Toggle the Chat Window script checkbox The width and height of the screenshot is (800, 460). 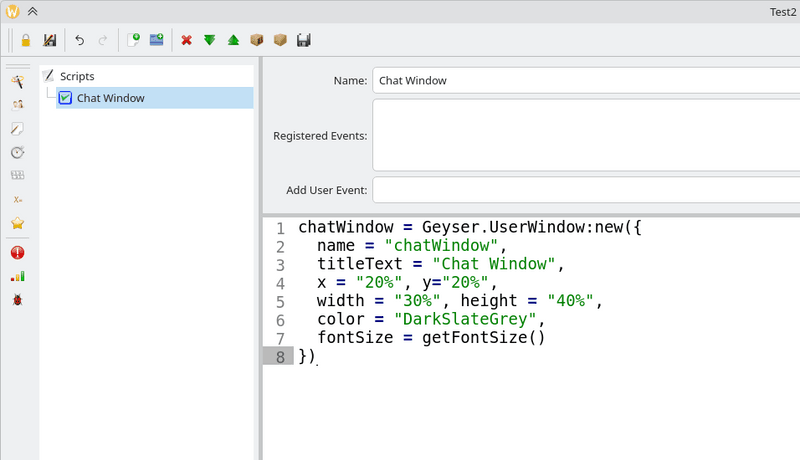(x=65, y=98)
